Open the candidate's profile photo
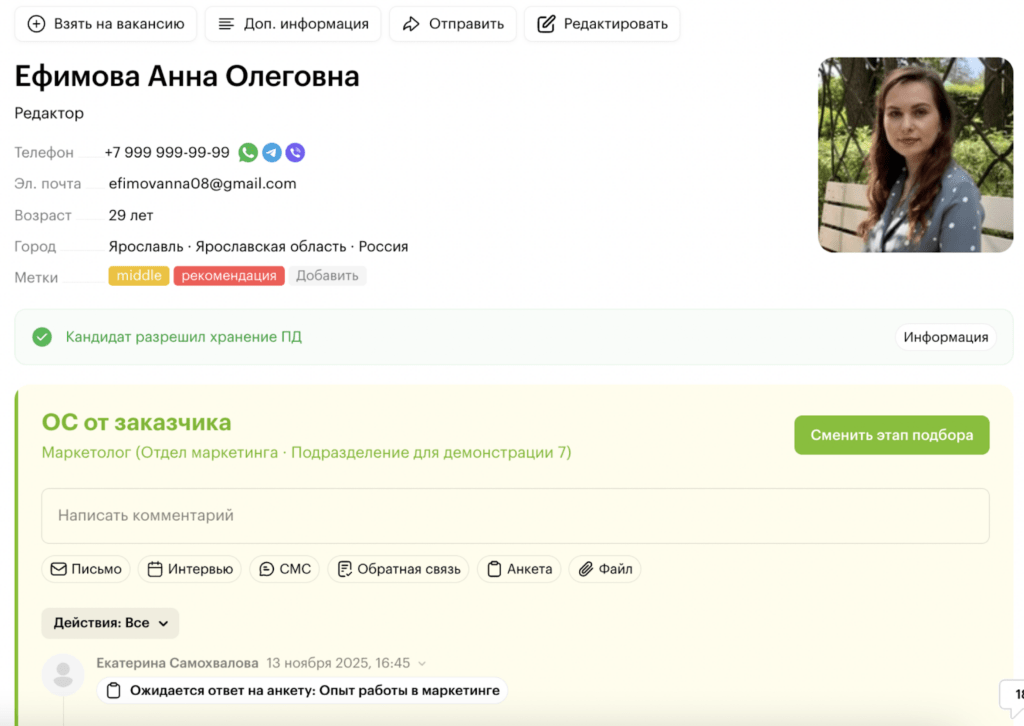1024x726 pixels. tap(915, 154)
